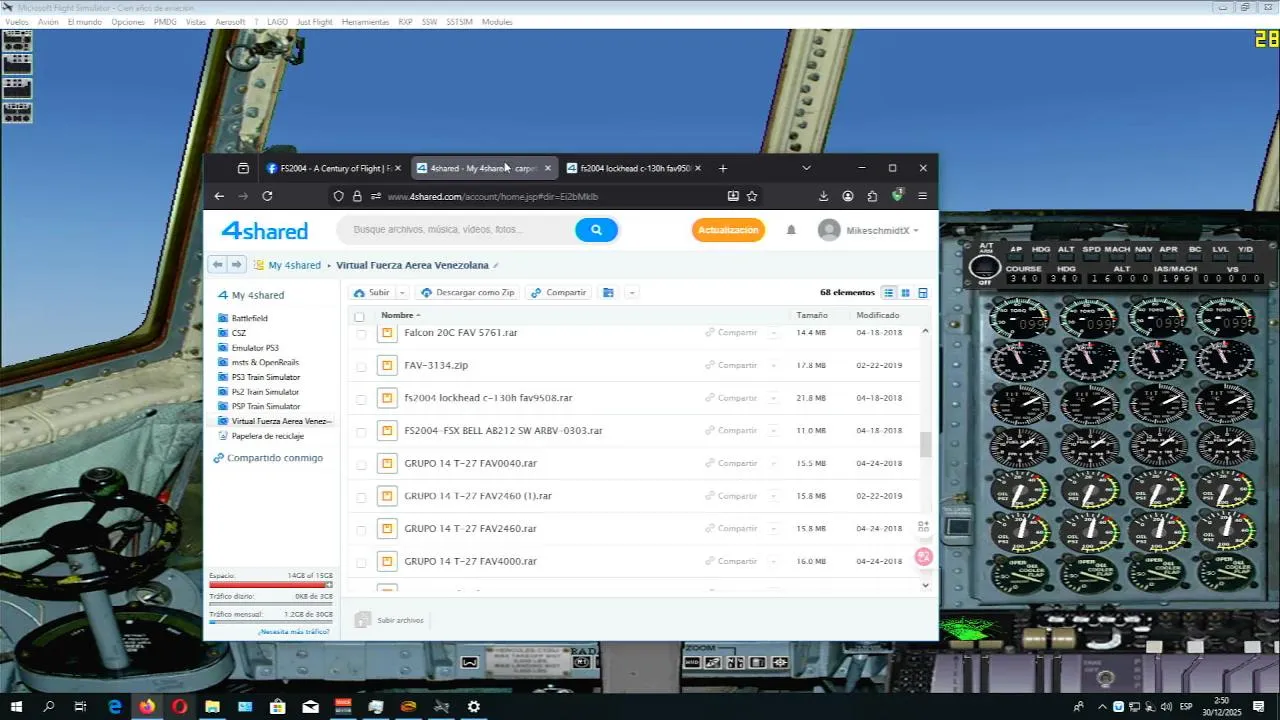1280x720 pixels.
Task: Check the GRUPO 14 T-27 FAV0040.rar checkbox
Action: point(361,464)
